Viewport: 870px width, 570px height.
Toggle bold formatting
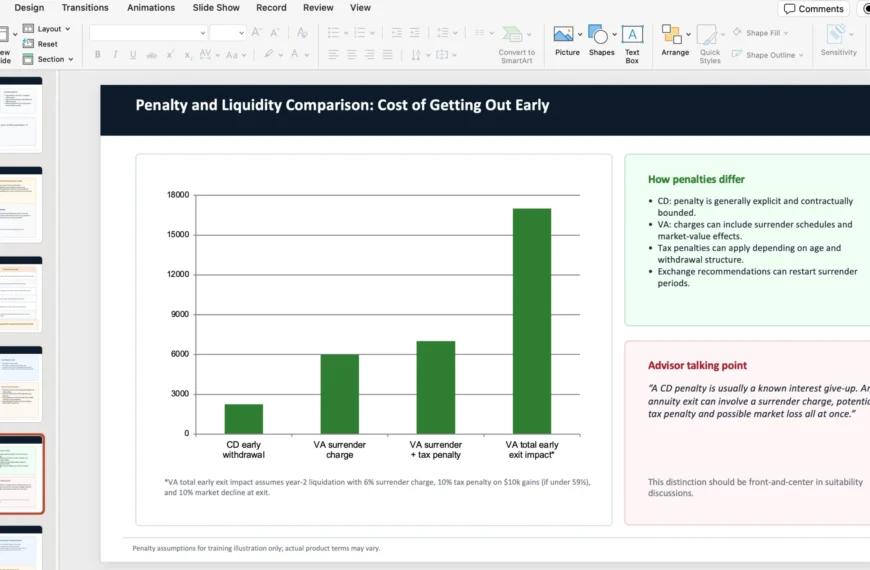[x=97, y=55]
